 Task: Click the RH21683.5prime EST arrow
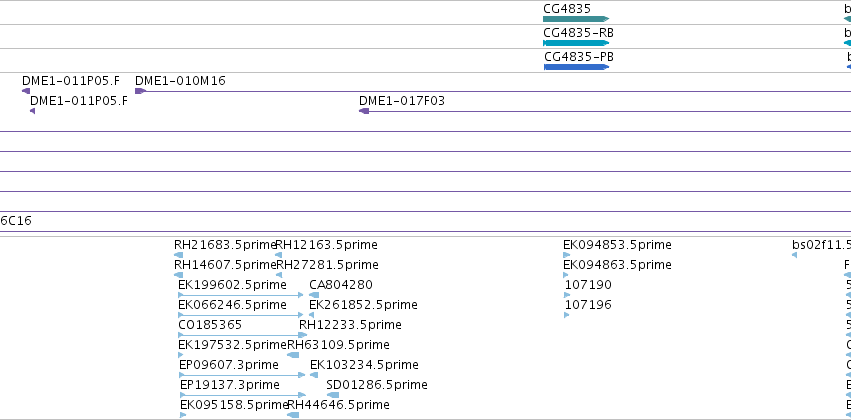179,255
